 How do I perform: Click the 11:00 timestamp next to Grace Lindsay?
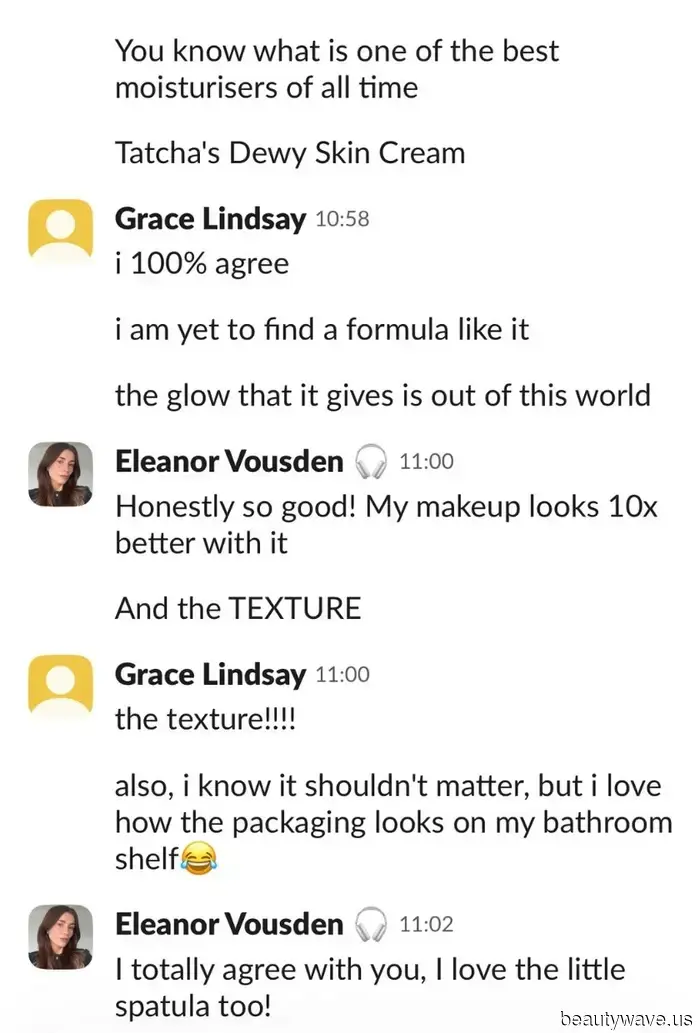[x=342, y=675]
